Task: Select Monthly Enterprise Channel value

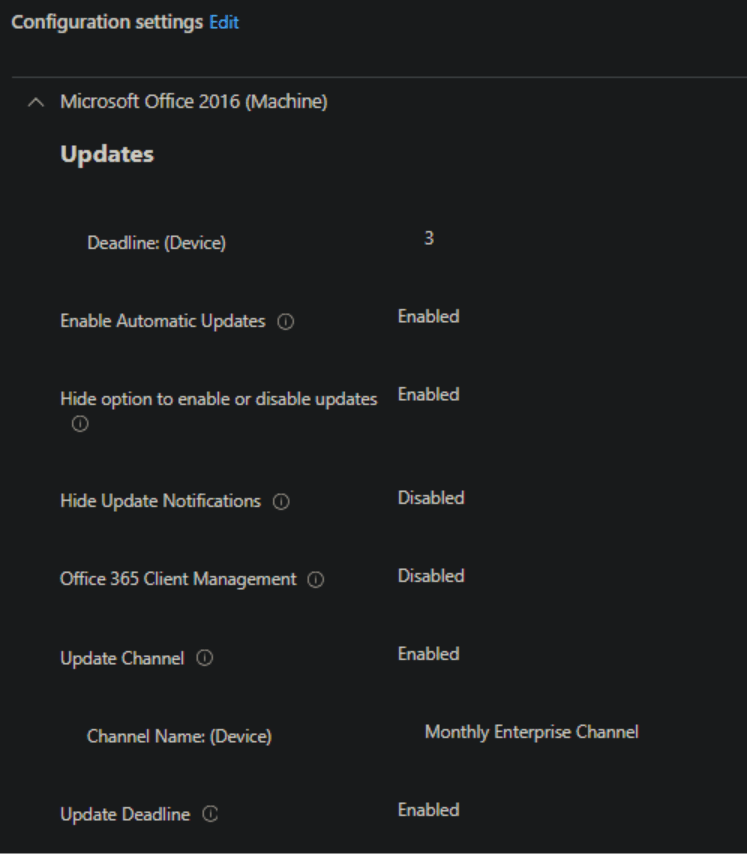Action: (x=532, y=732)
